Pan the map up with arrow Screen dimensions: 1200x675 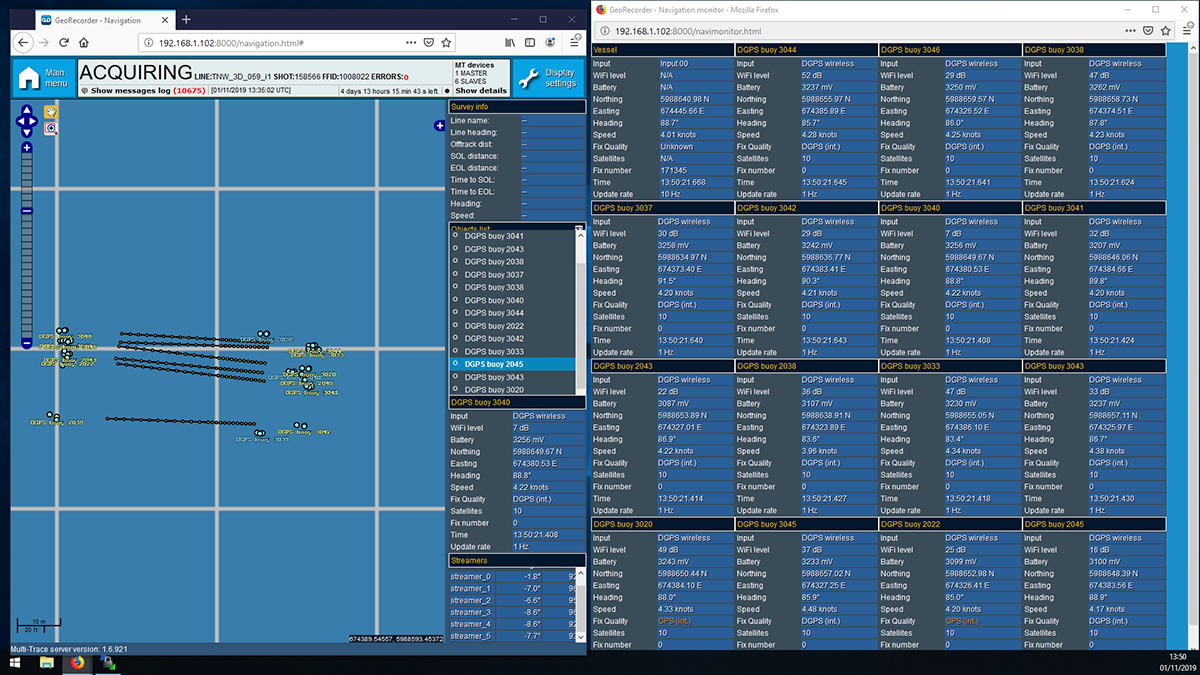coord(27,110)
